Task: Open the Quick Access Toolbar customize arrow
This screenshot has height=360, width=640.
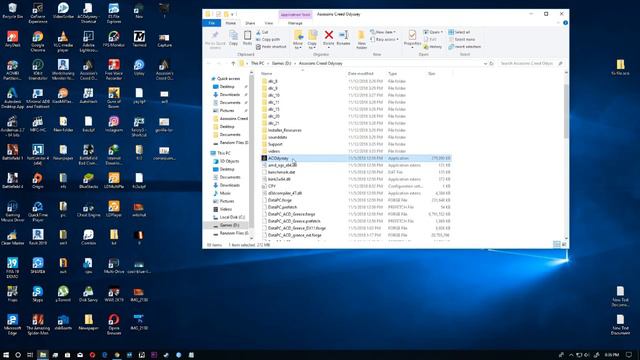Action: [x=233, y=14]
